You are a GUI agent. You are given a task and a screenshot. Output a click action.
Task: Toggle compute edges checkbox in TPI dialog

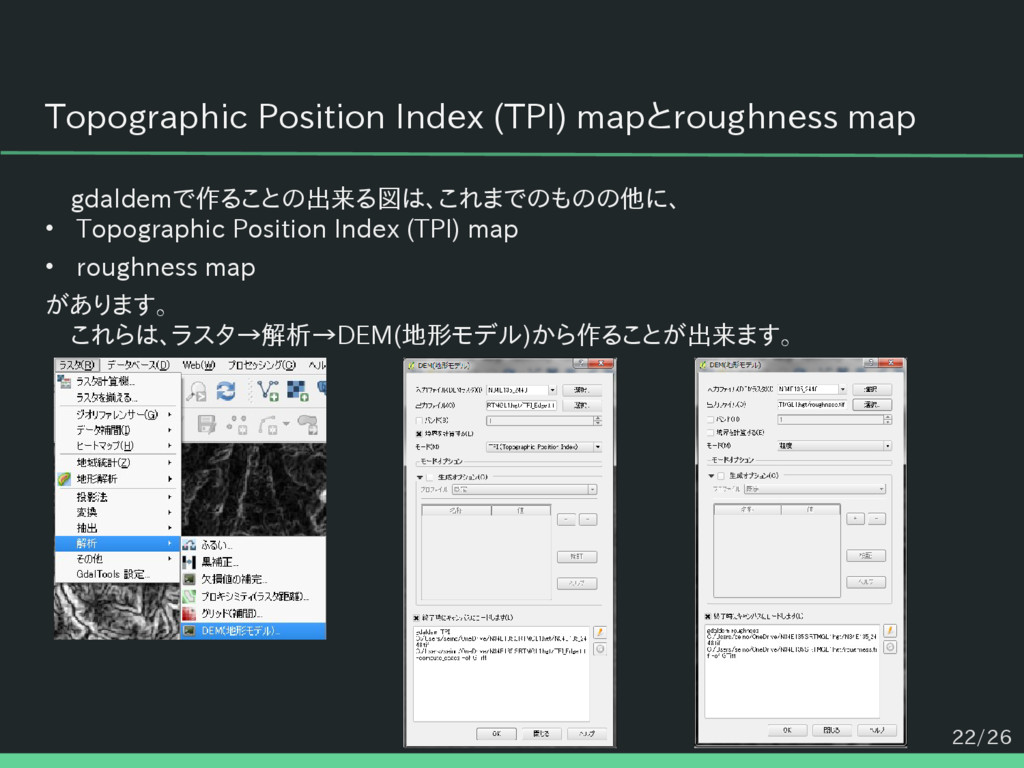coord(419,434)
